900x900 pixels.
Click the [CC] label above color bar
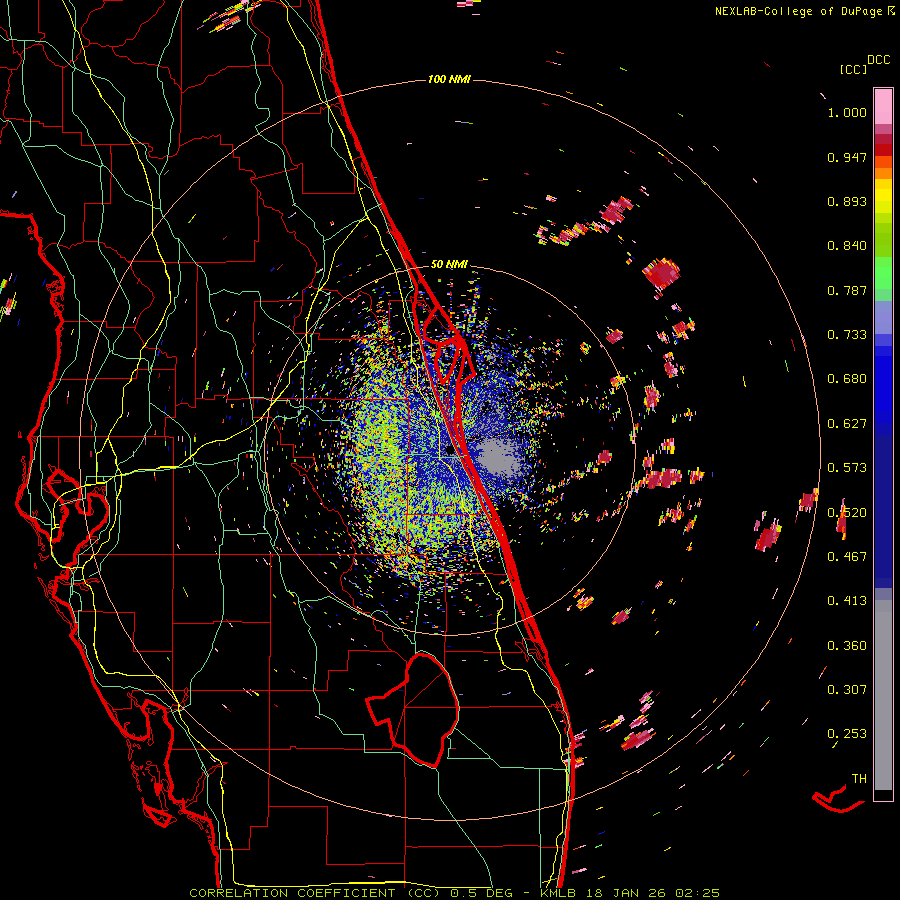point(854,69)
